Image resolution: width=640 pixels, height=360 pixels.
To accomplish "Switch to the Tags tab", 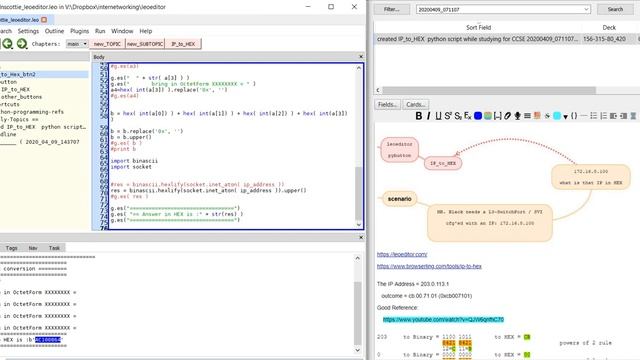I will point(11,248).
